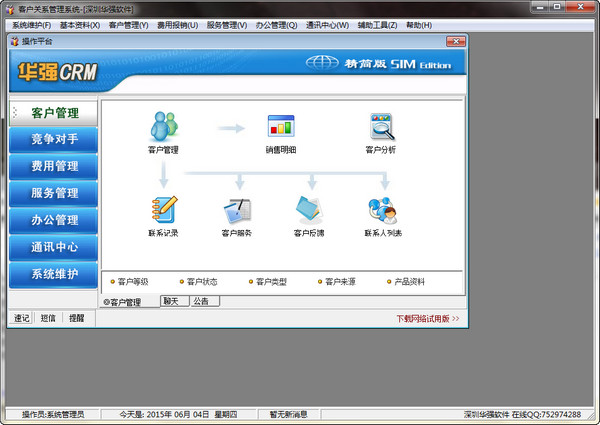The height and width of the screenshot is (425, 600).
Task: Switch to the 客户管理 bottom tab
Action: (130, 302)
